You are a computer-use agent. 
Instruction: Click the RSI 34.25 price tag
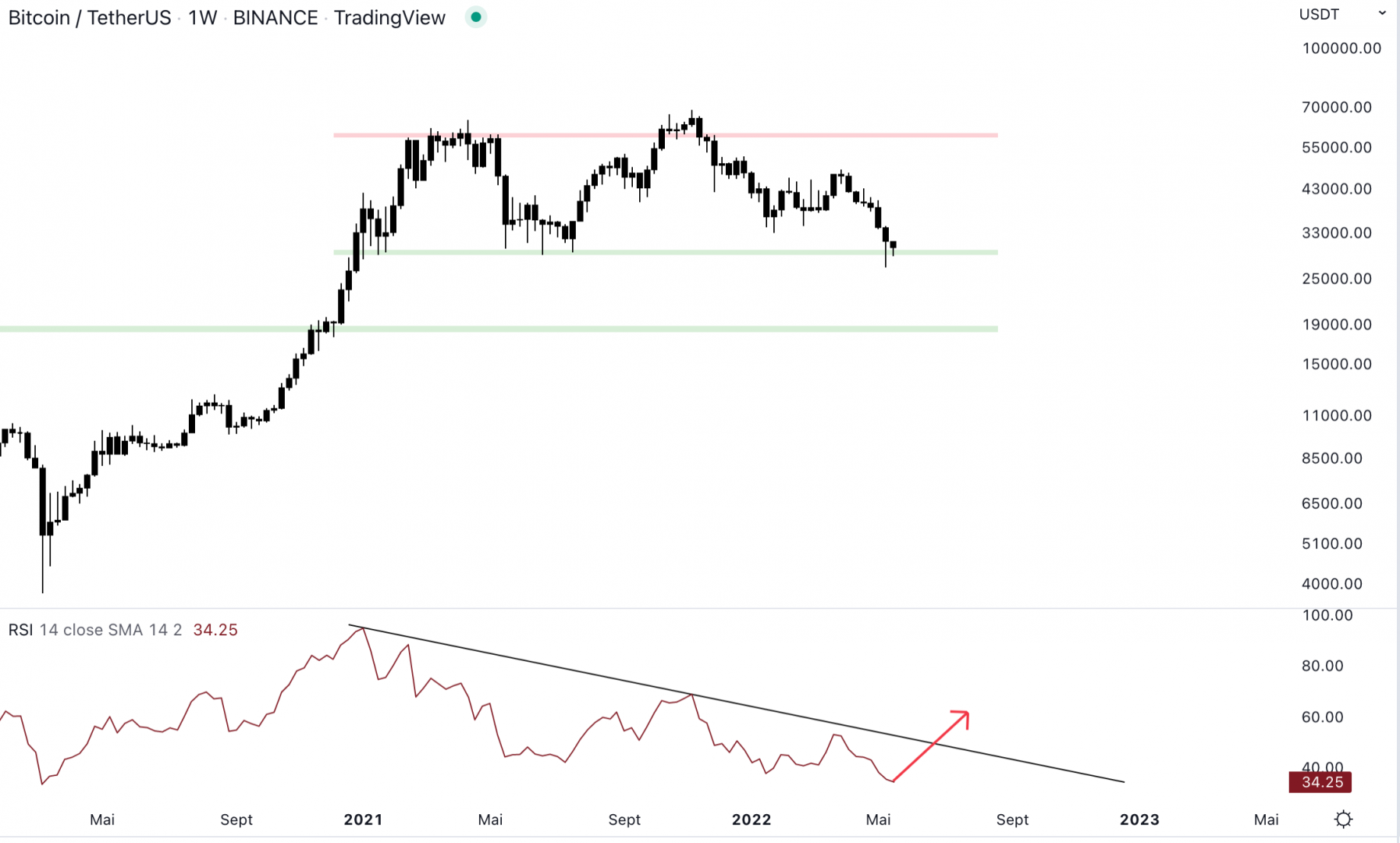(1320, 782)
